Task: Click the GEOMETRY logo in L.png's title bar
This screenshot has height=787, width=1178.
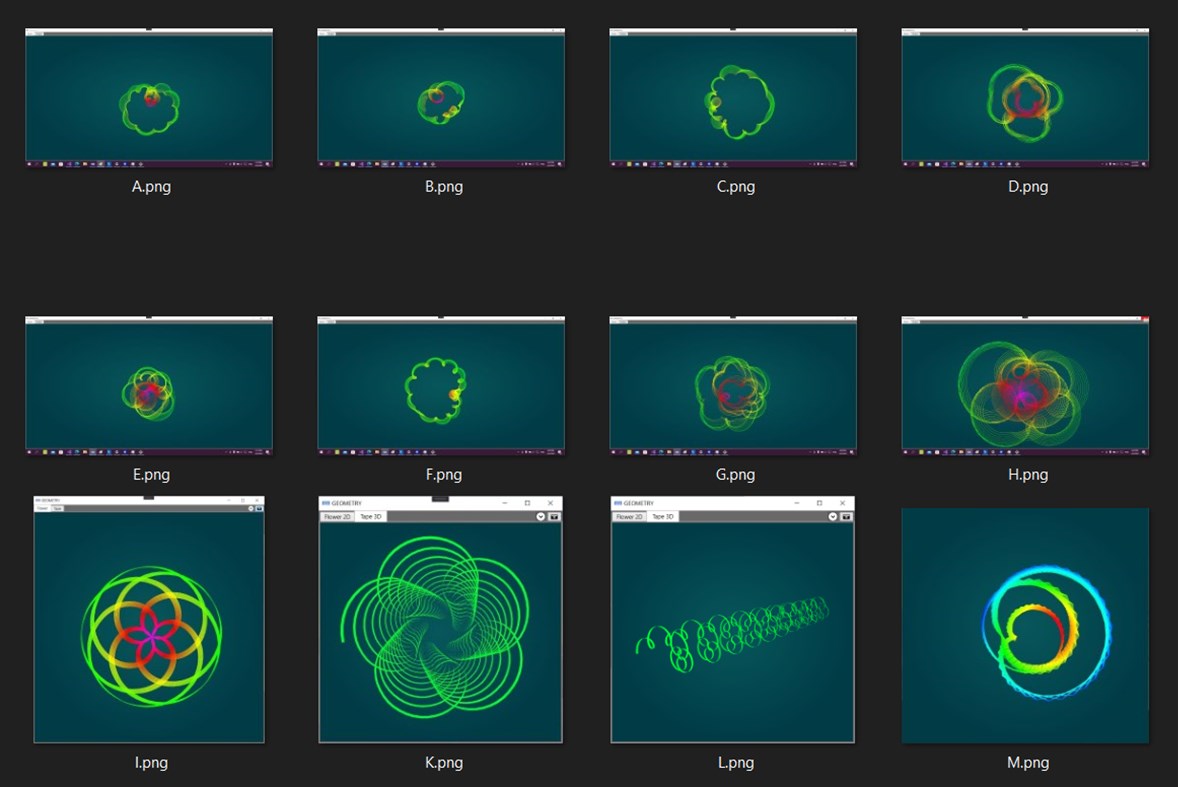Action: 616,503
